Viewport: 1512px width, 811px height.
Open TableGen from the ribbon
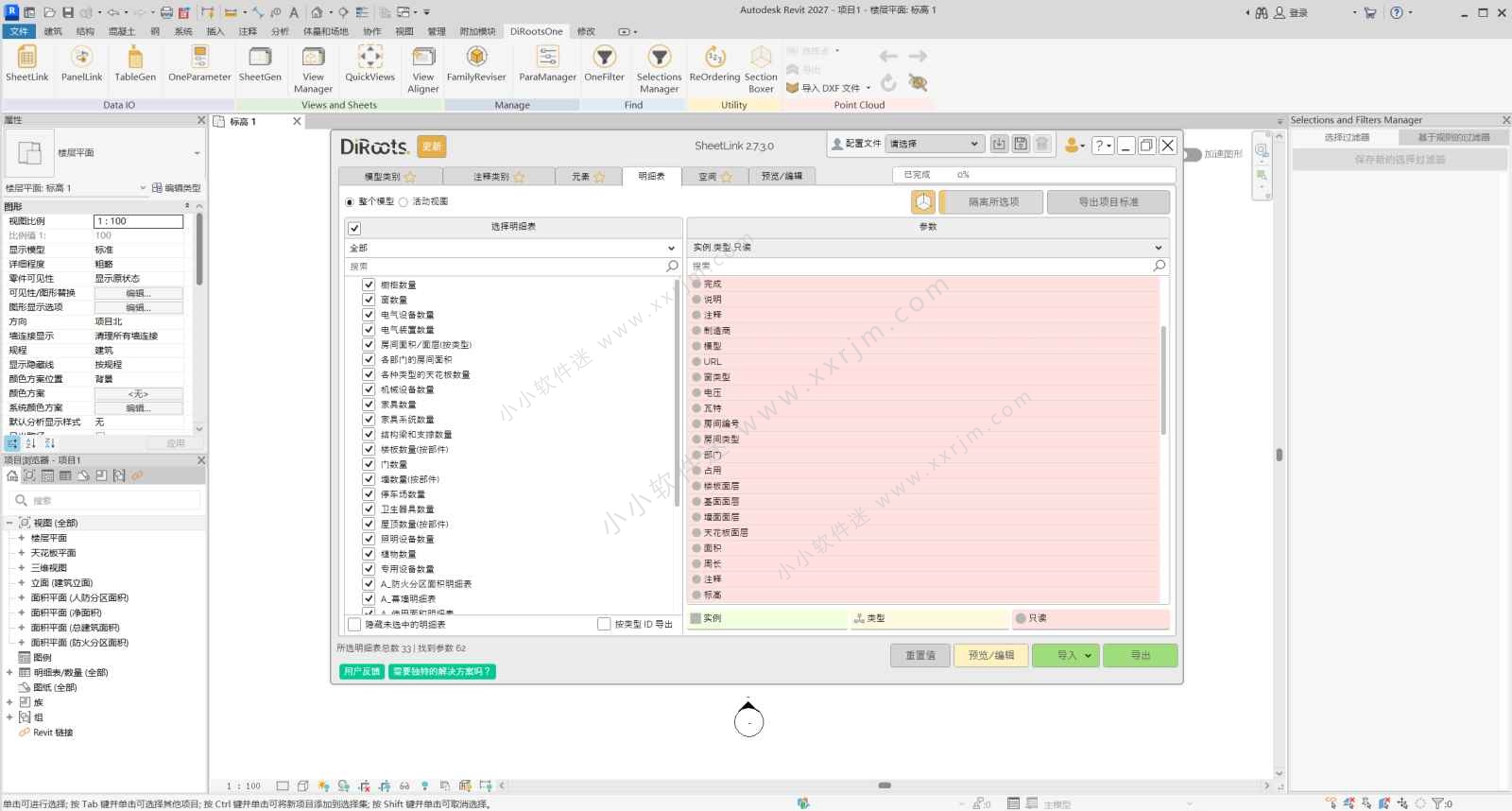click(135, 64)
